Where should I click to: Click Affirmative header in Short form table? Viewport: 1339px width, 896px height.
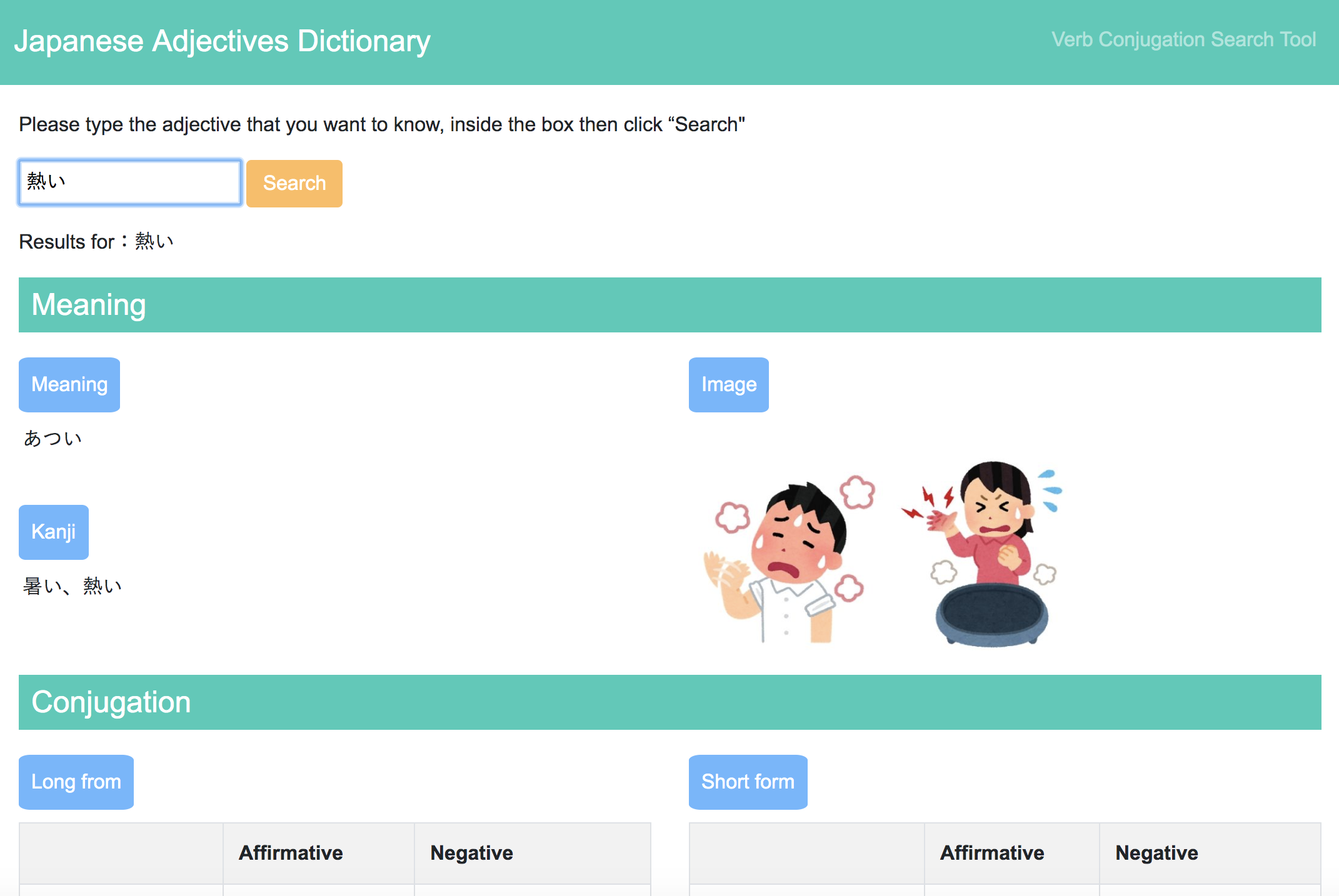992,853
